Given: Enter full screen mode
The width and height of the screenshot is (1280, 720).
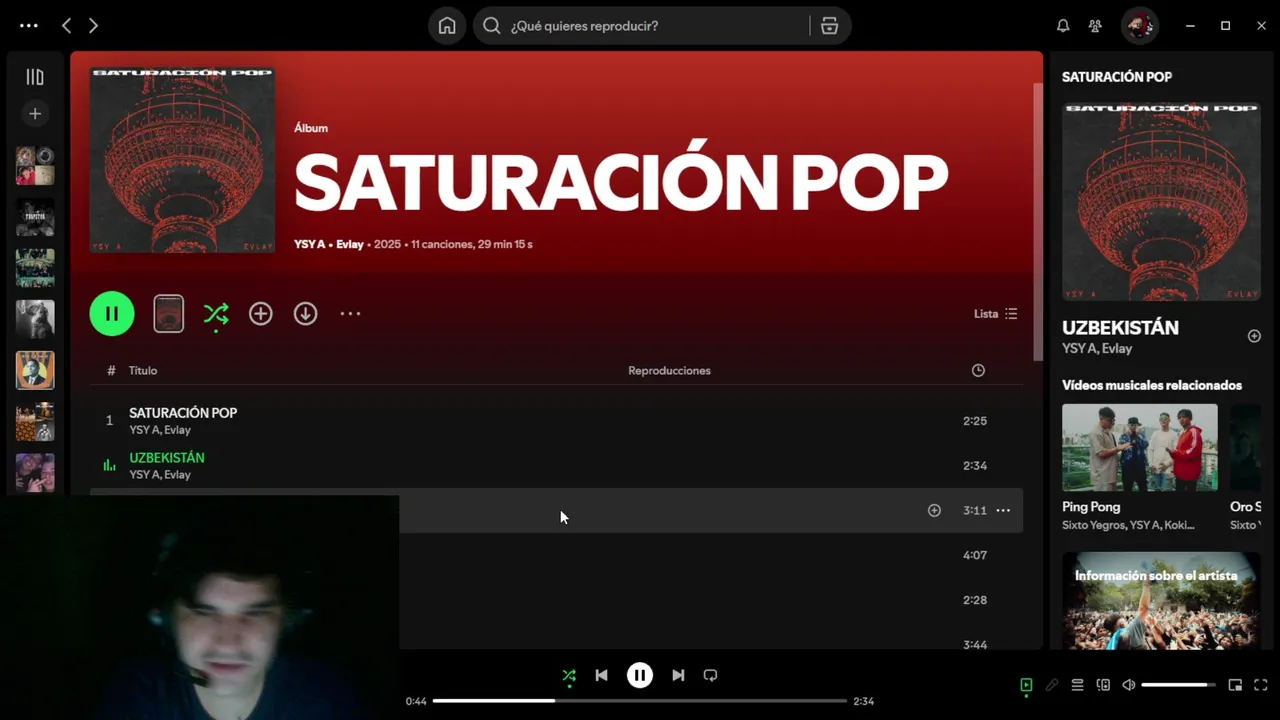Looking at the screenshot, I should [x=1261, y=685].
